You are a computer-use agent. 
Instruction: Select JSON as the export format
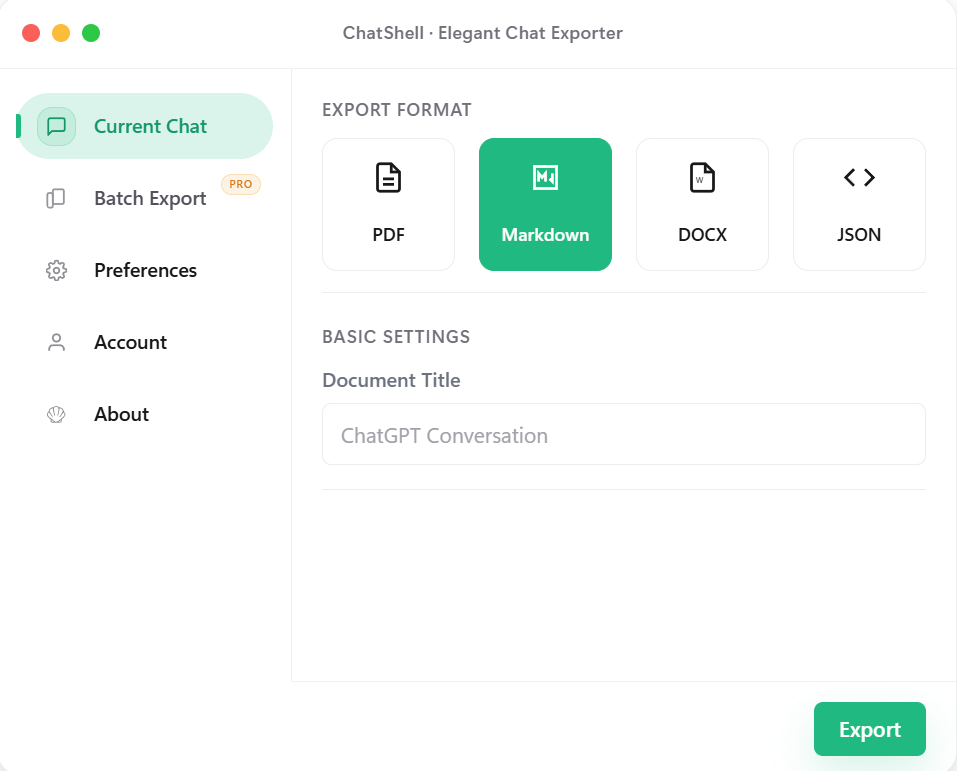(x=858, y=204)
